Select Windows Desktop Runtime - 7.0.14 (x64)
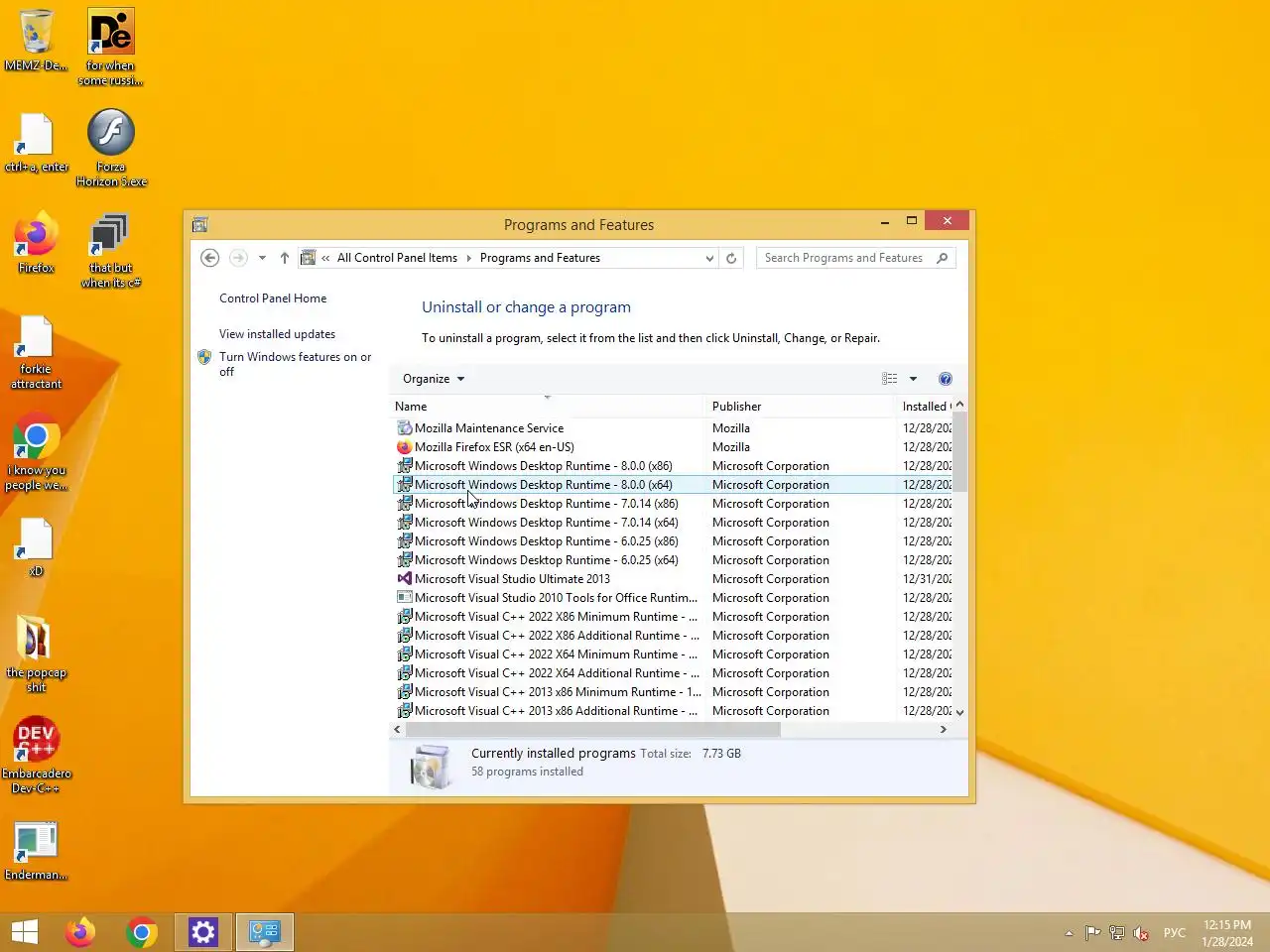Viewport: 1270px width, 952px height. [x=547, y=523]
